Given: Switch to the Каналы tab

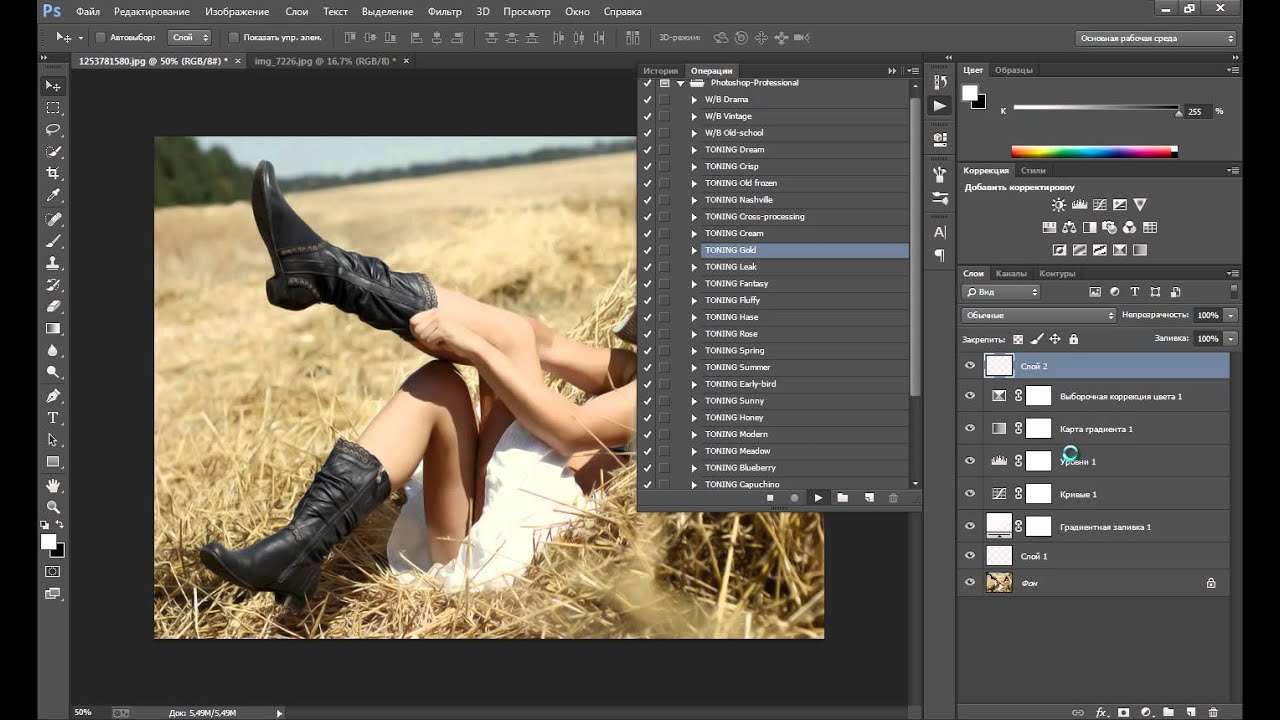Looking at the screenshot, I should tap(1011, 273).
